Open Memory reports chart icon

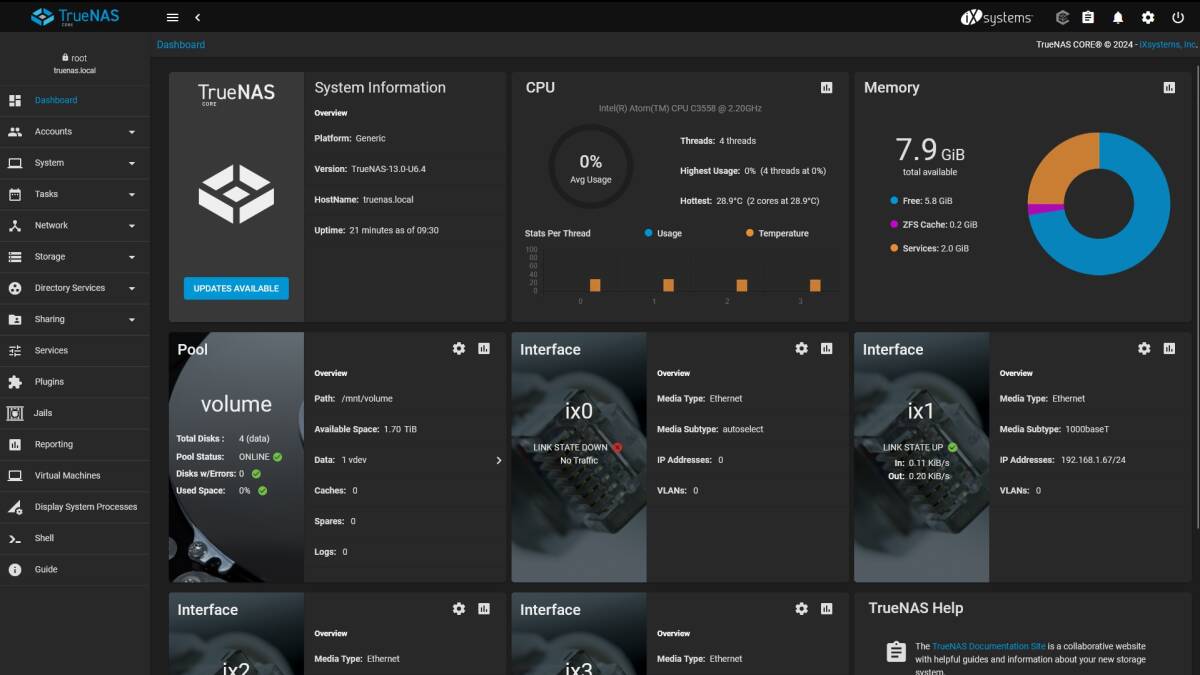1169,88
